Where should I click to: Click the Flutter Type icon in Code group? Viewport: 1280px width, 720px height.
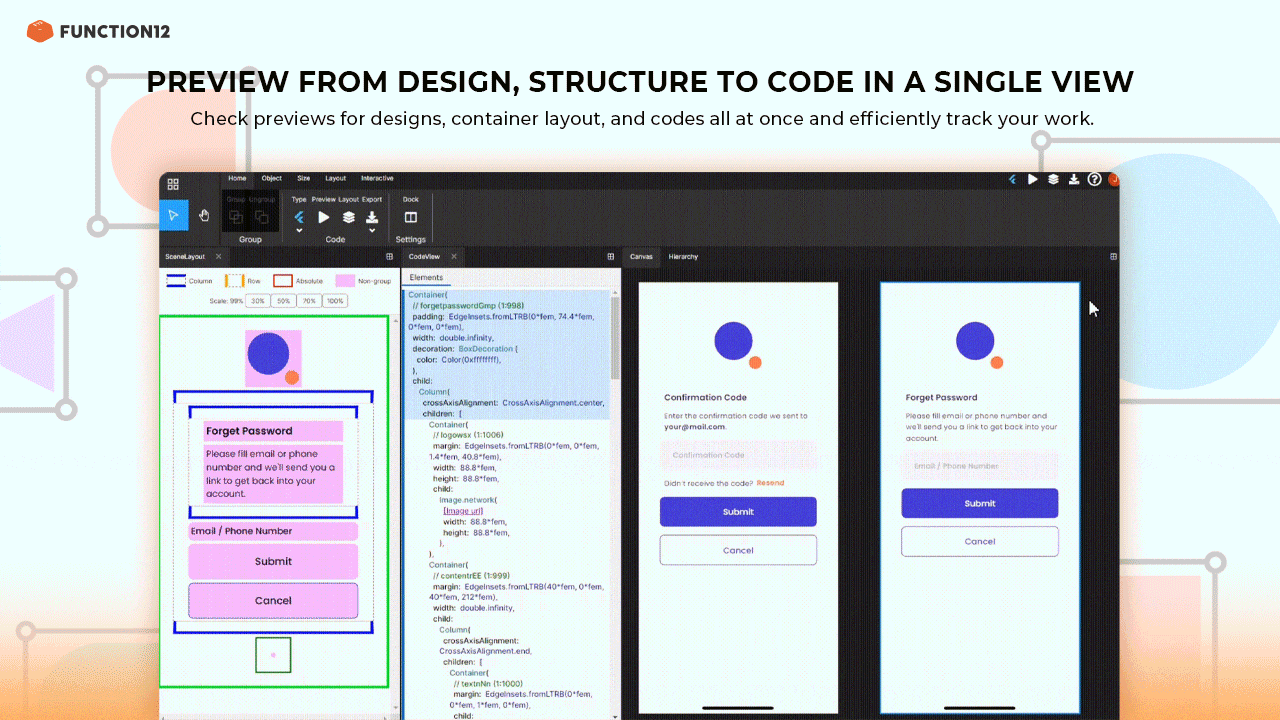click(299, 216)
